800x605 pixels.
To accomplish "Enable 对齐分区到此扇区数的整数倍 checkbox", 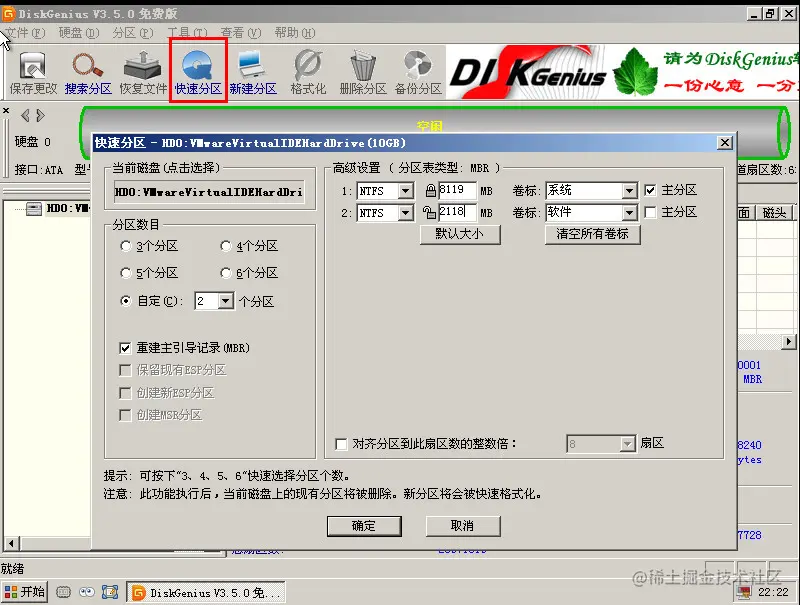I will [x=341, y=444].
